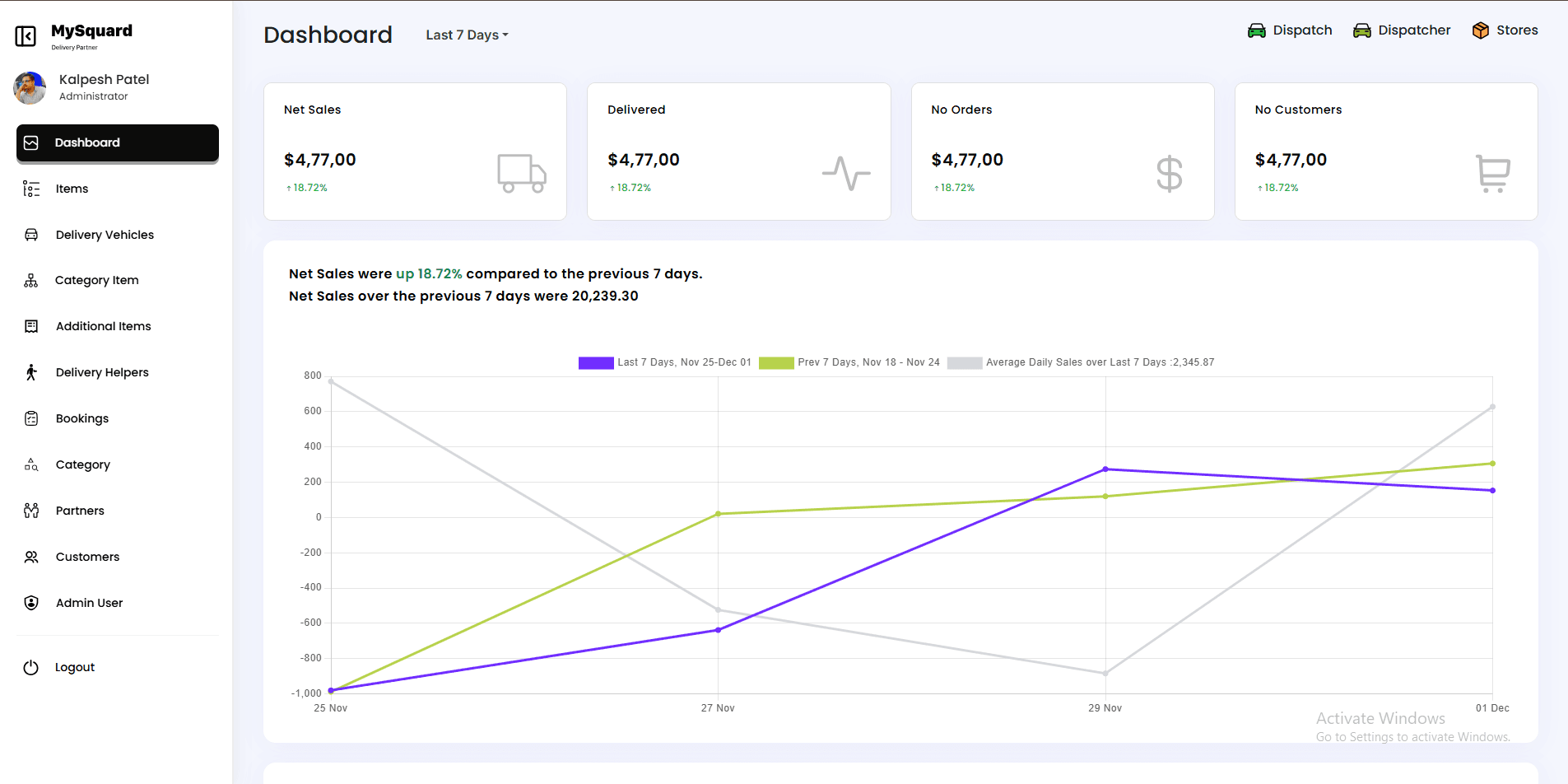Open the Stores section
The image size is (1568, 784).
pyautogui.click(x=1505, y=30)
